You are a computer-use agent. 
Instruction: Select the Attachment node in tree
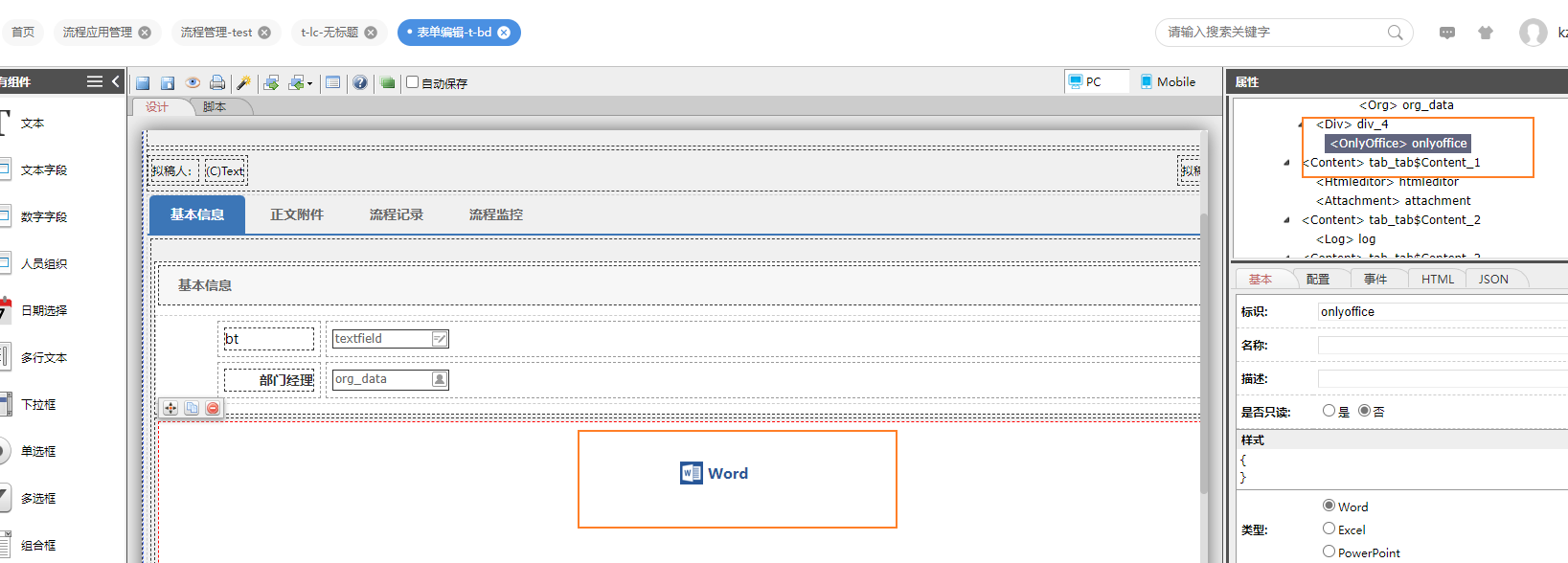point(1393,201)
